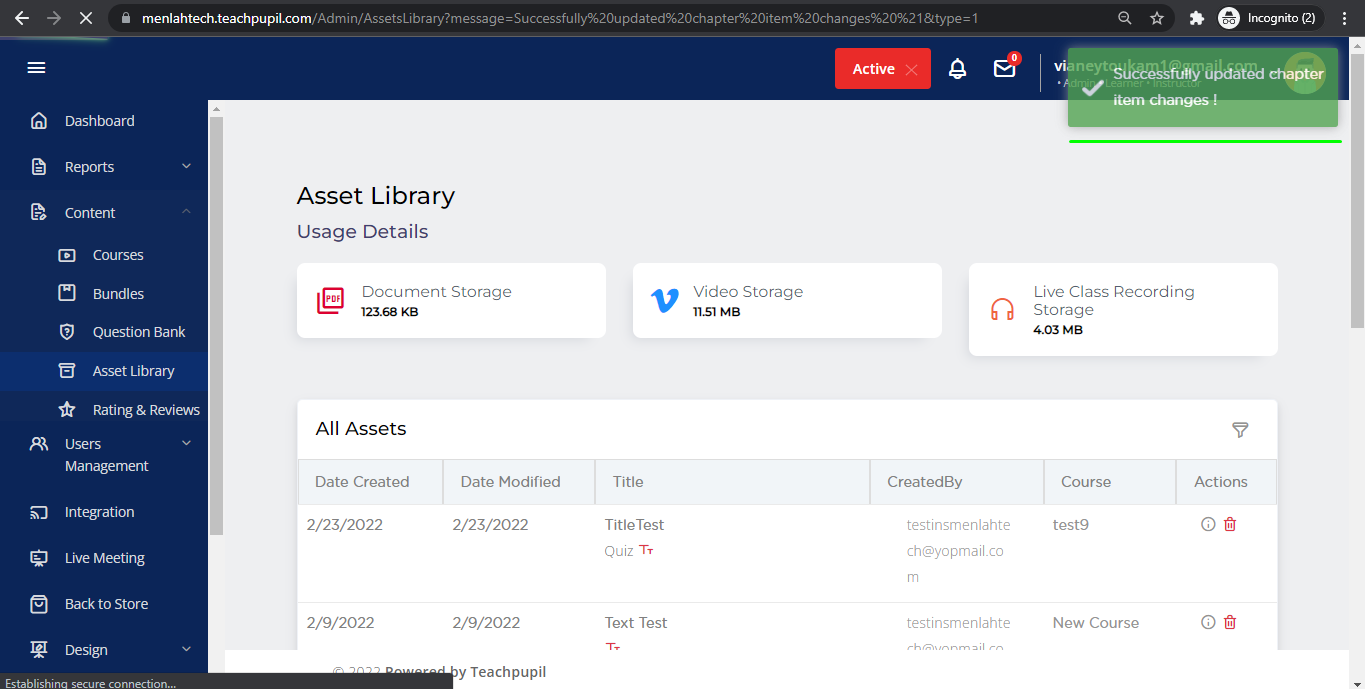1365x689 pixels.
Task: Collapse the Content menu
Action: point(186,212)
